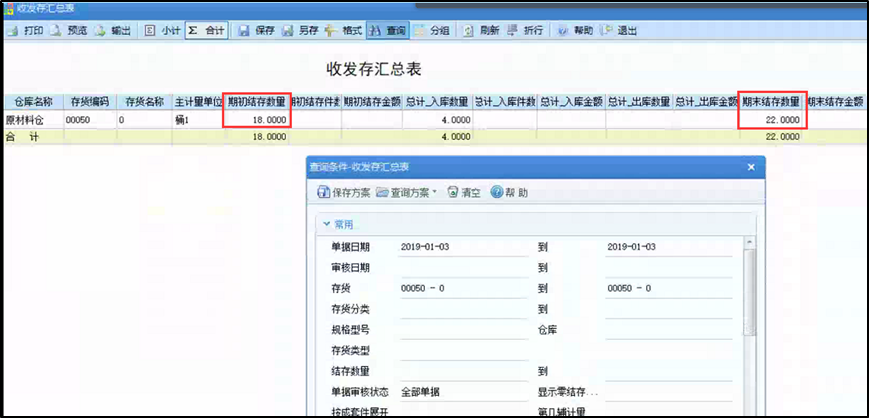The height and width of the screenshot is (418, 869).
Task: Click the 单据日期 start date field
Action: pyautogui.click(x=463, y=247)
